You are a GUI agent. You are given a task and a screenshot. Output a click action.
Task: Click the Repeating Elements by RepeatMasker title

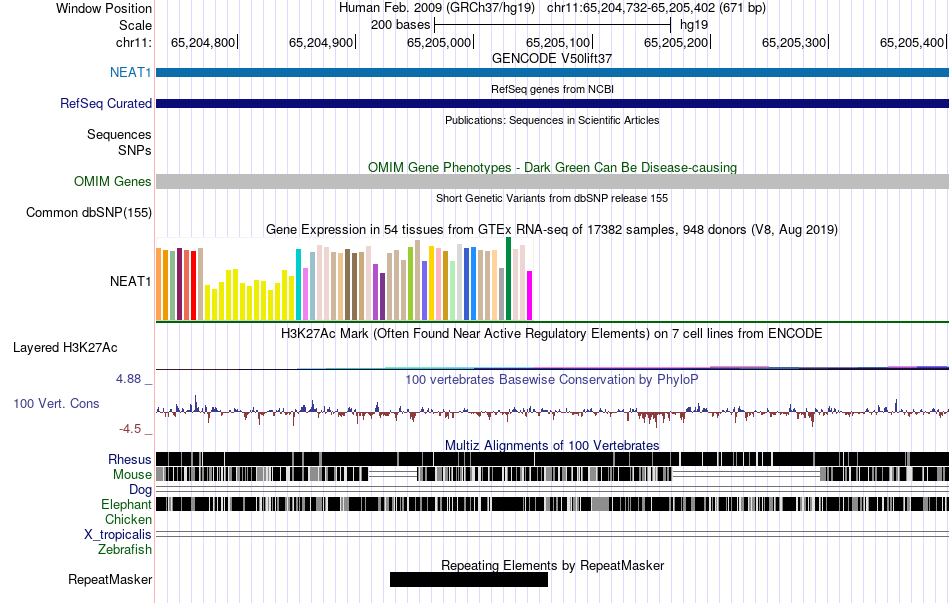[552, 565]
